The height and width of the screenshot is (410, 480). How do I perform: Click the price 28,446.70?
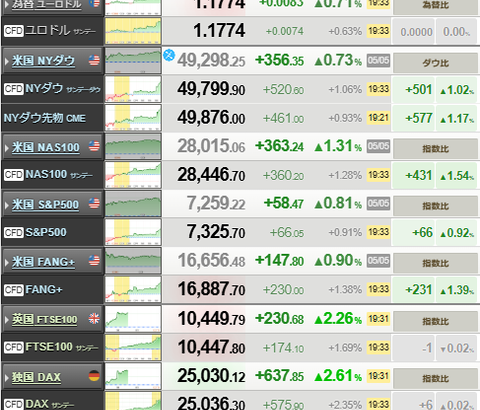pyautogui.click(x=211, y=175)
